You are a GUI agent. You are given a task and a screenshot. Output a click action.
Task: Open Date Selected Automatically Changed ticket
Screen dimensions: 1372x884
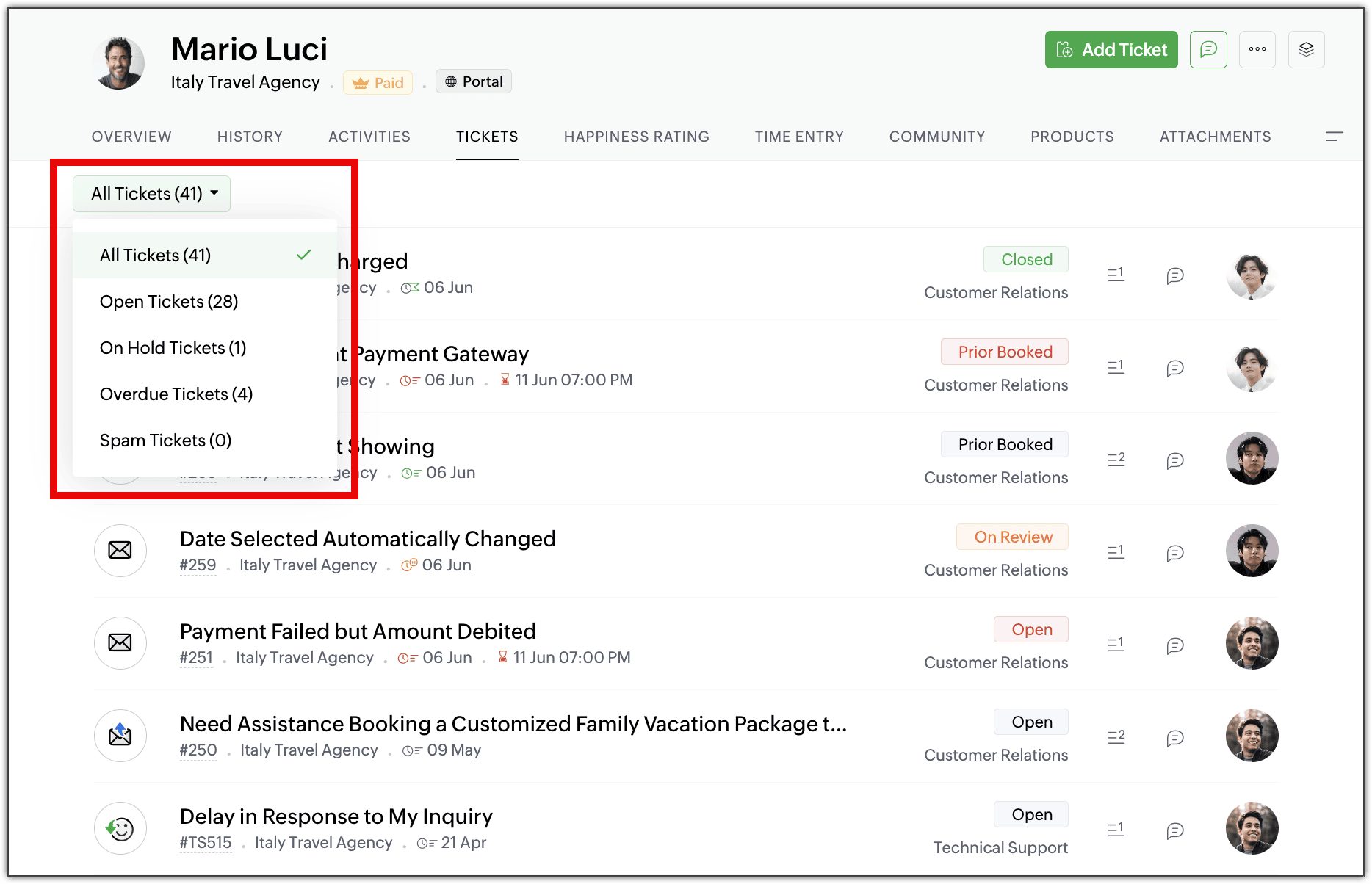(x=367, y=539)
